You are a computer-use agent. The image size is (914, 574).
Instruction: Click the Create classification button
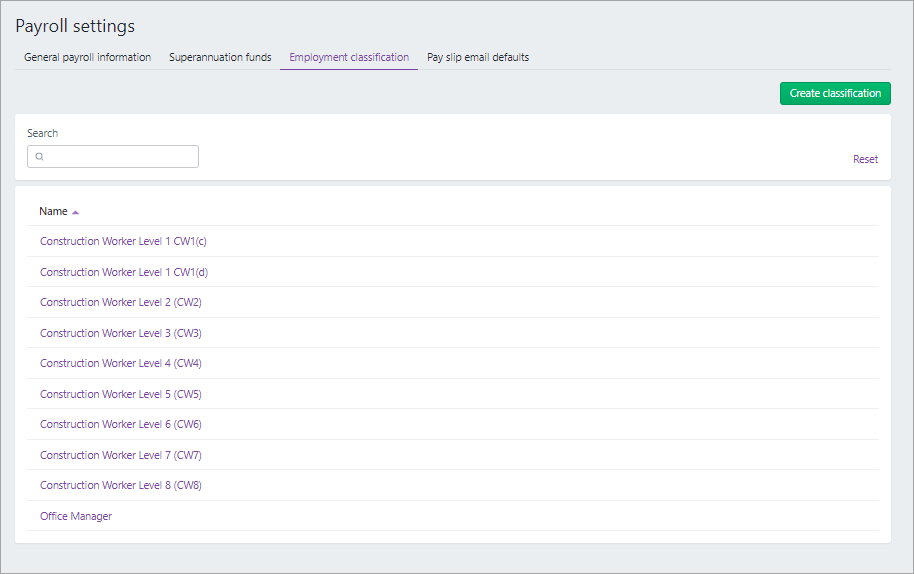835,93
